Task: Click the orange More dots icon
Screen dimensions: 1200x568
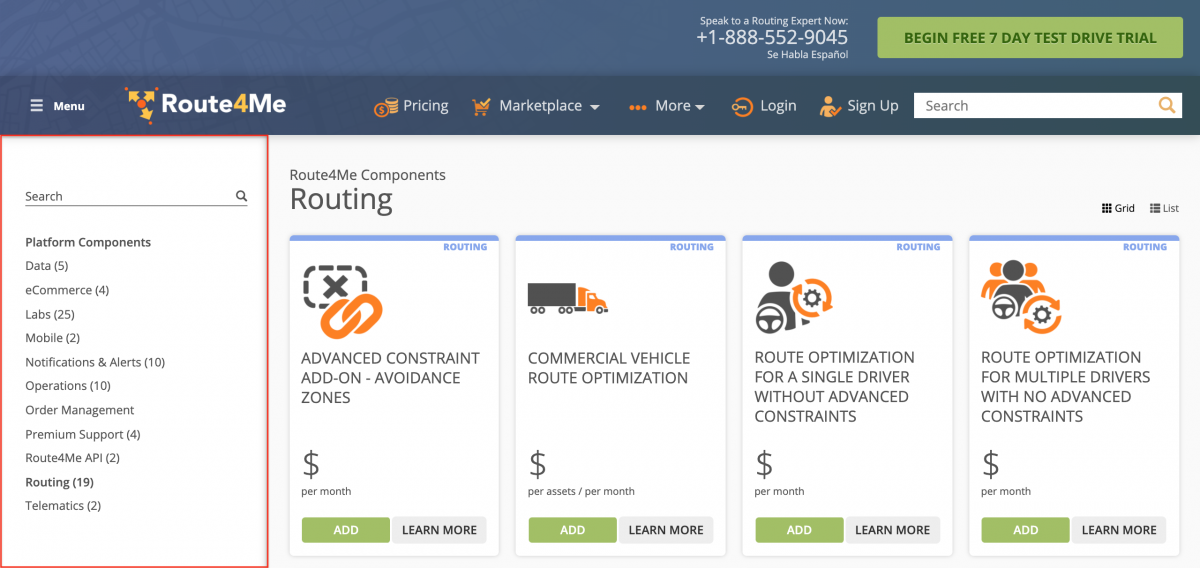Action: pyautogui.click(x=638, y=107)
